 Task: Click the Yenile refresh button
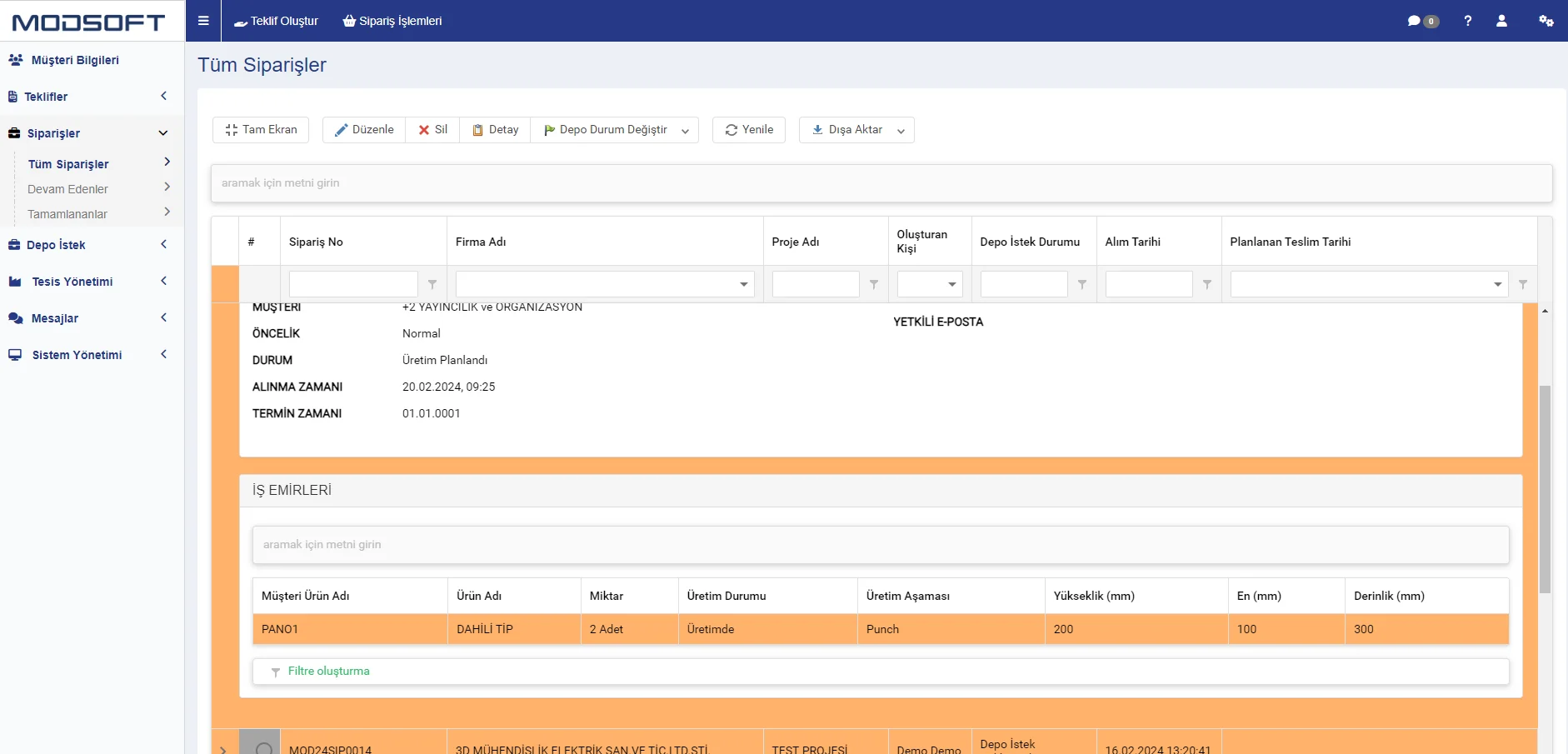(749, 130)
